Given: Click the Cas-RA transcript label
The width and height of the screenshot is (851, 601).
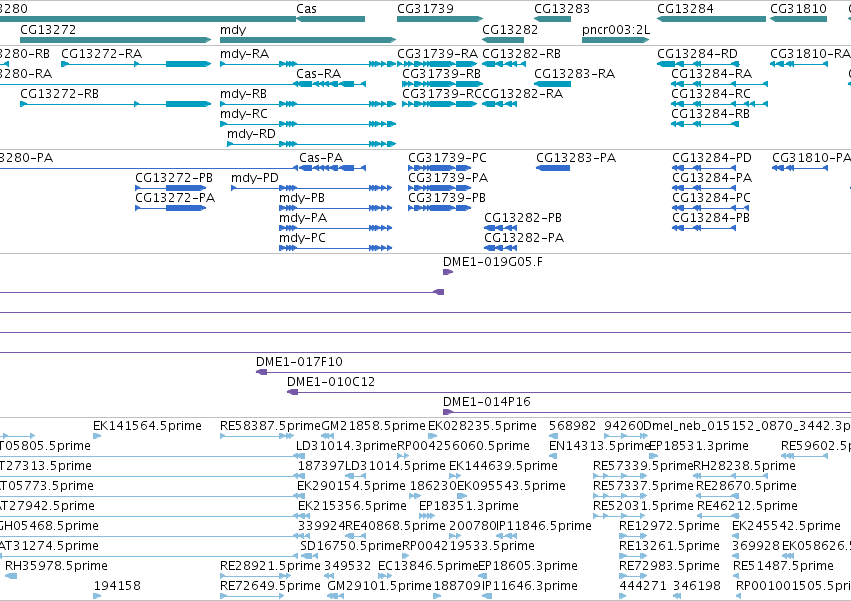Looking at the screenshot, I should pyautogui.click(x=319, y=74).
